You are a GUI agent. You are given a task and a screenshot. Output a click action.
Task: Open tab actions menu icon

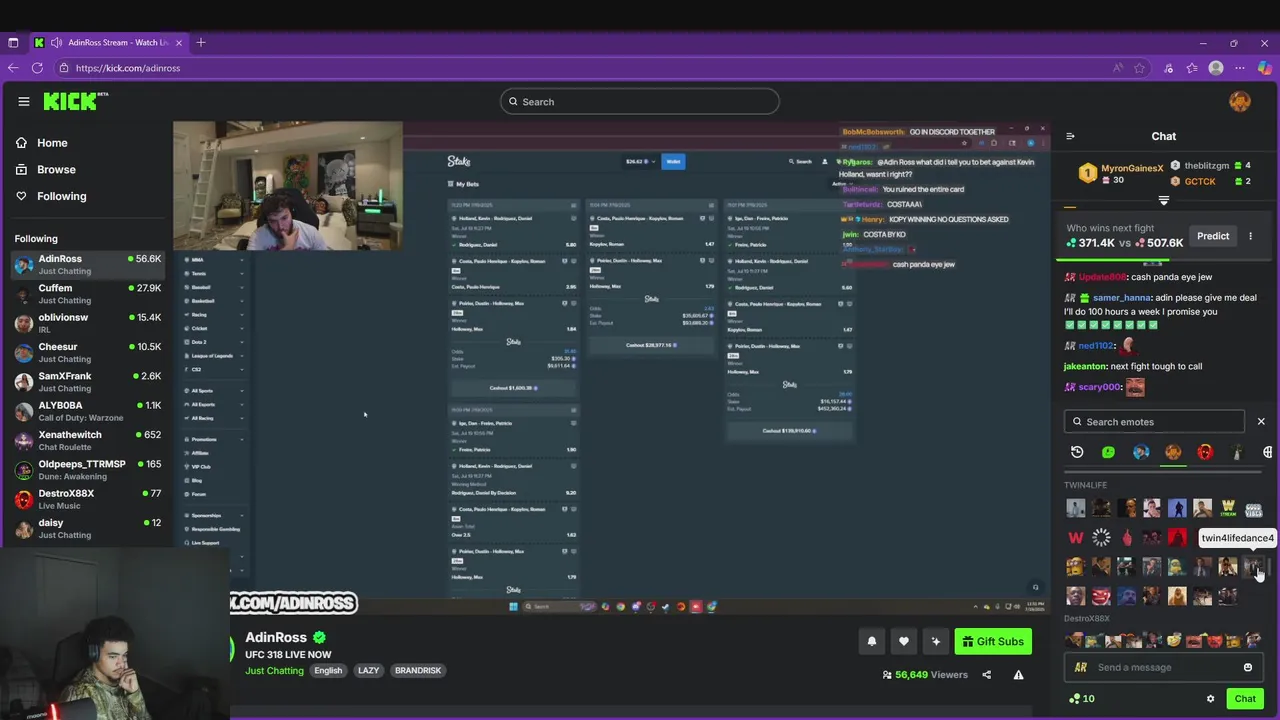coord(13,43)
